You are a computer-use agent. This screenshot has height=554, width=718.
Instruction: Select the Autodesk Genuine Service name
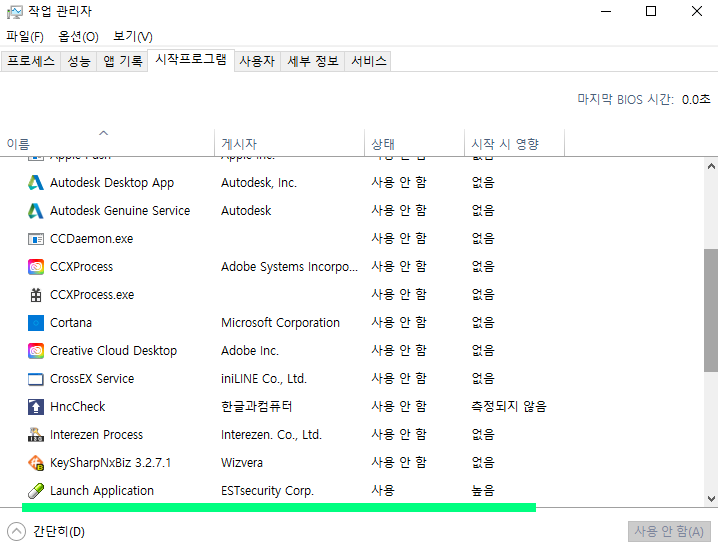(120, 211)
